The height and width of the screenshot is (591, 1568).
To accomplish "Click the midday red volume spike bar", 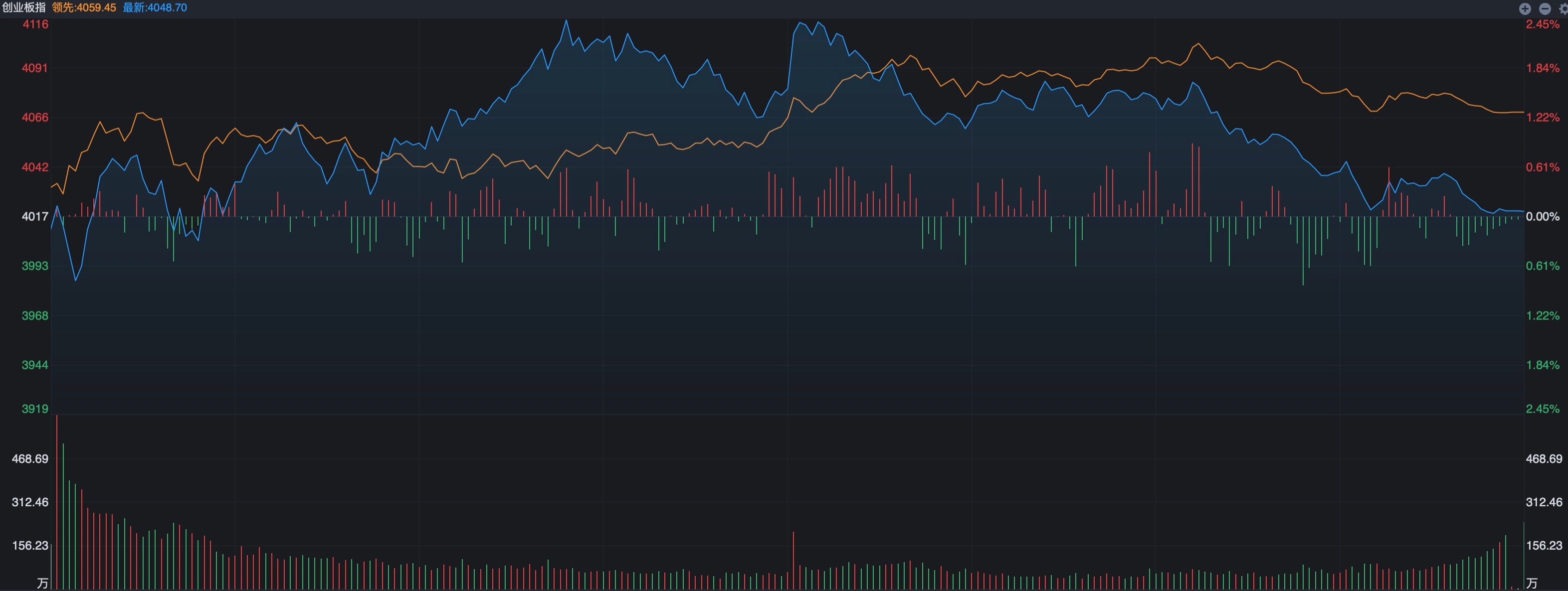I will (x=793, y=560).
